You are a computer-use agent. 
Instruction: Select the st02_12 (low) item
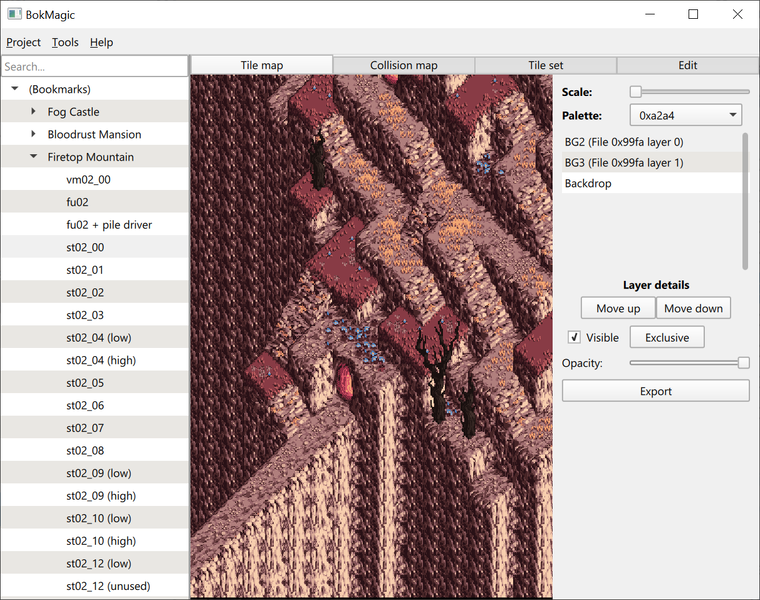click(95, 563)
